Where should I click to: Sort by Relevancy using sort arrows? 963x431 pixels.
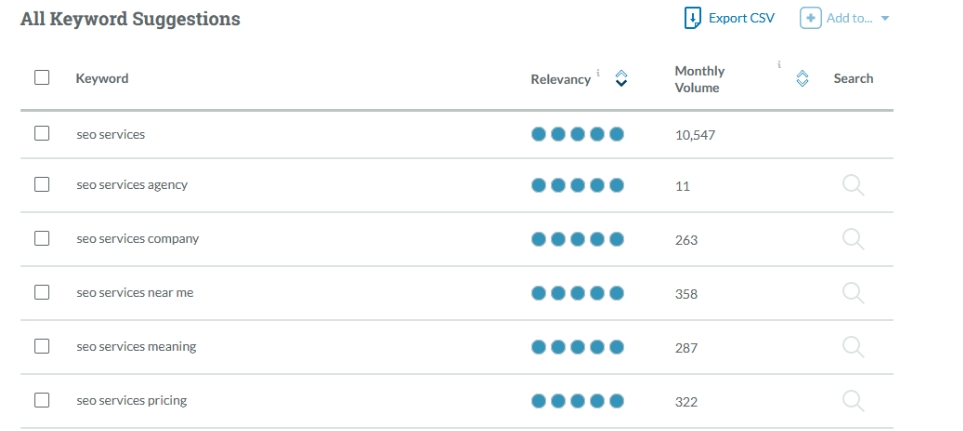(621, 79)
